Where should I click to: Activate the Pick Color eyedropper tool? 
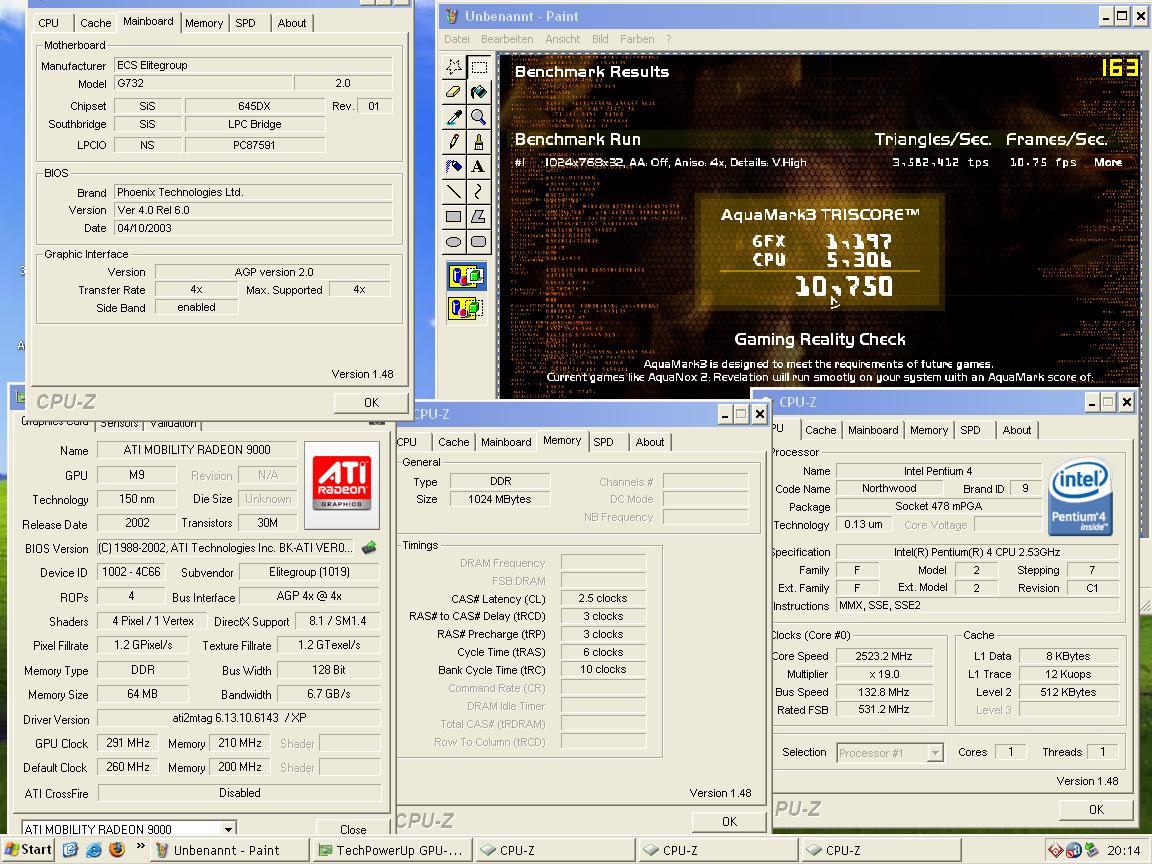tap(454, 117)
